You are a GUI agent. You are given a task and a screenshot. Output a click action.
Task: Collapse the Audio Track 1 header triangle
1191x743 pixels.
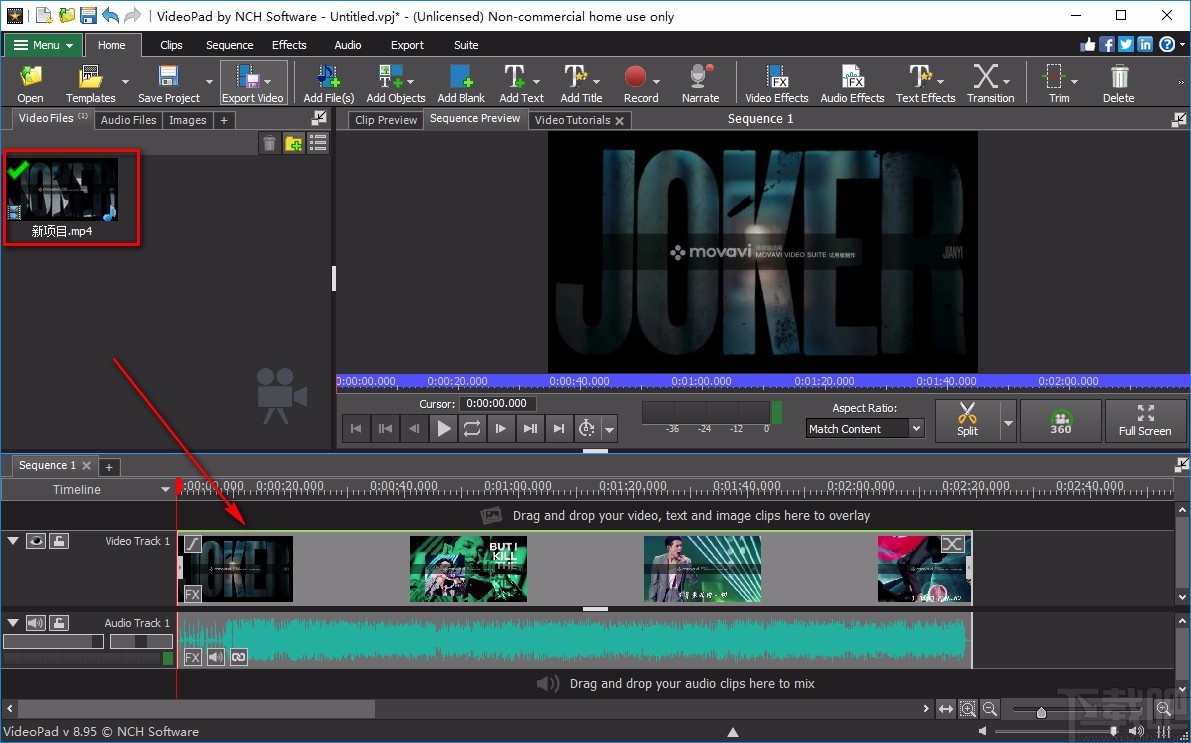coord(11,622)
